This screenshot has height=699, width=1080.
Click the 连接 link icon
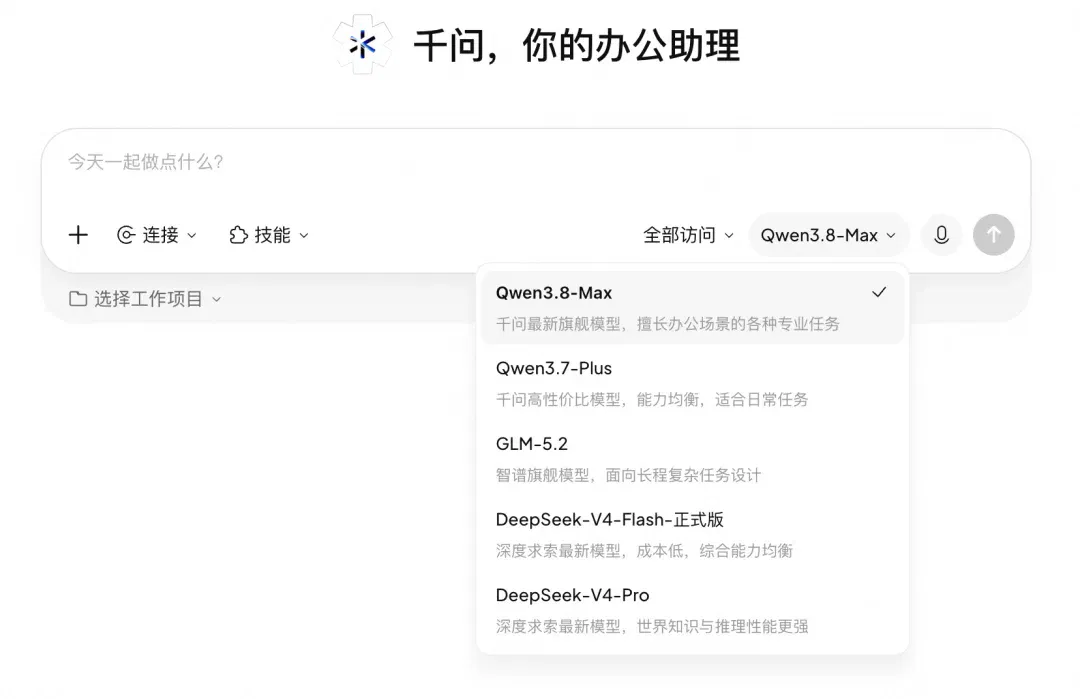[x=126, y=235]
